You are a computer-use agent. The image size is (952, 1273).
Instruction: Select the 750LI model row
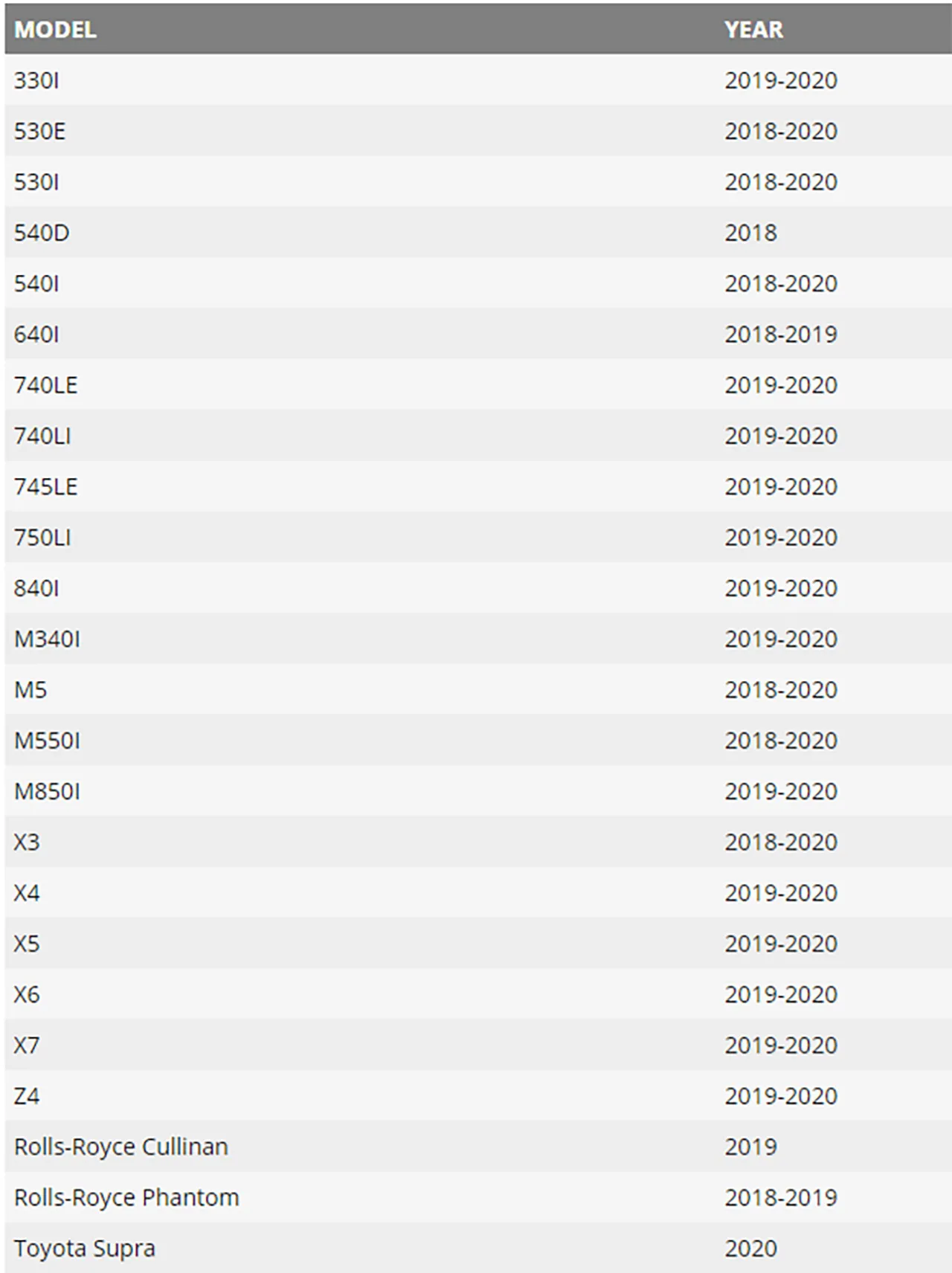point(478,538)
